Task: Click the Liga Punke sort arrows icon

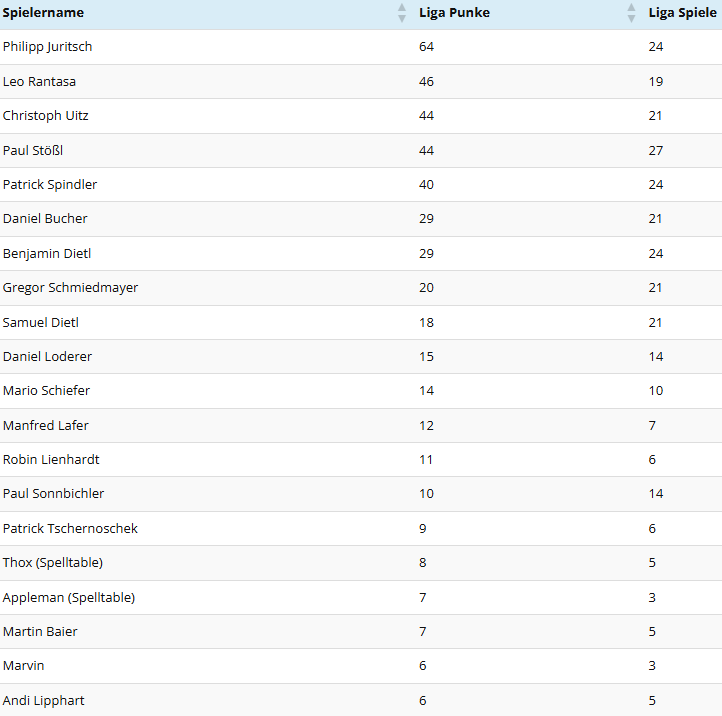Action: tap(631, 13)
